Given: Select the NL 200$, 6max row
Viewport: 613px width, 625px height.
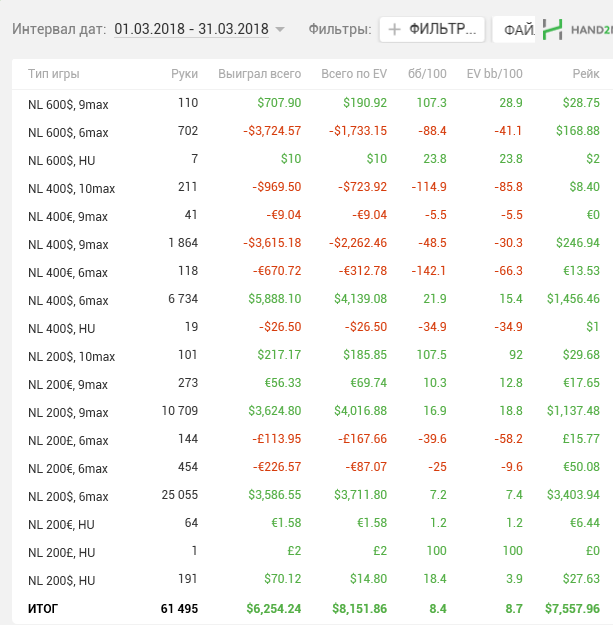Looking at the screenshot, I should coord(68,496).
